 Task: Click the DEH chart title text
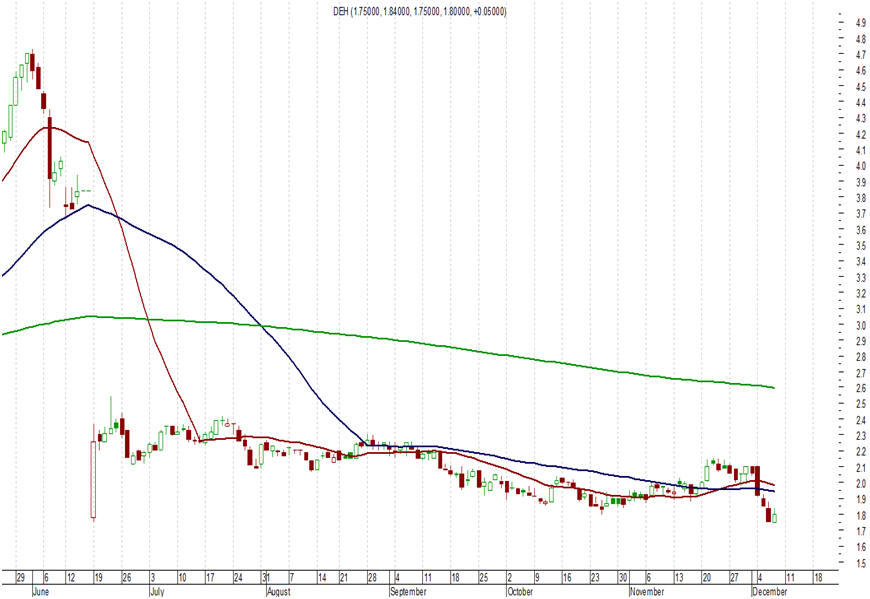click(x=419, y=11)
